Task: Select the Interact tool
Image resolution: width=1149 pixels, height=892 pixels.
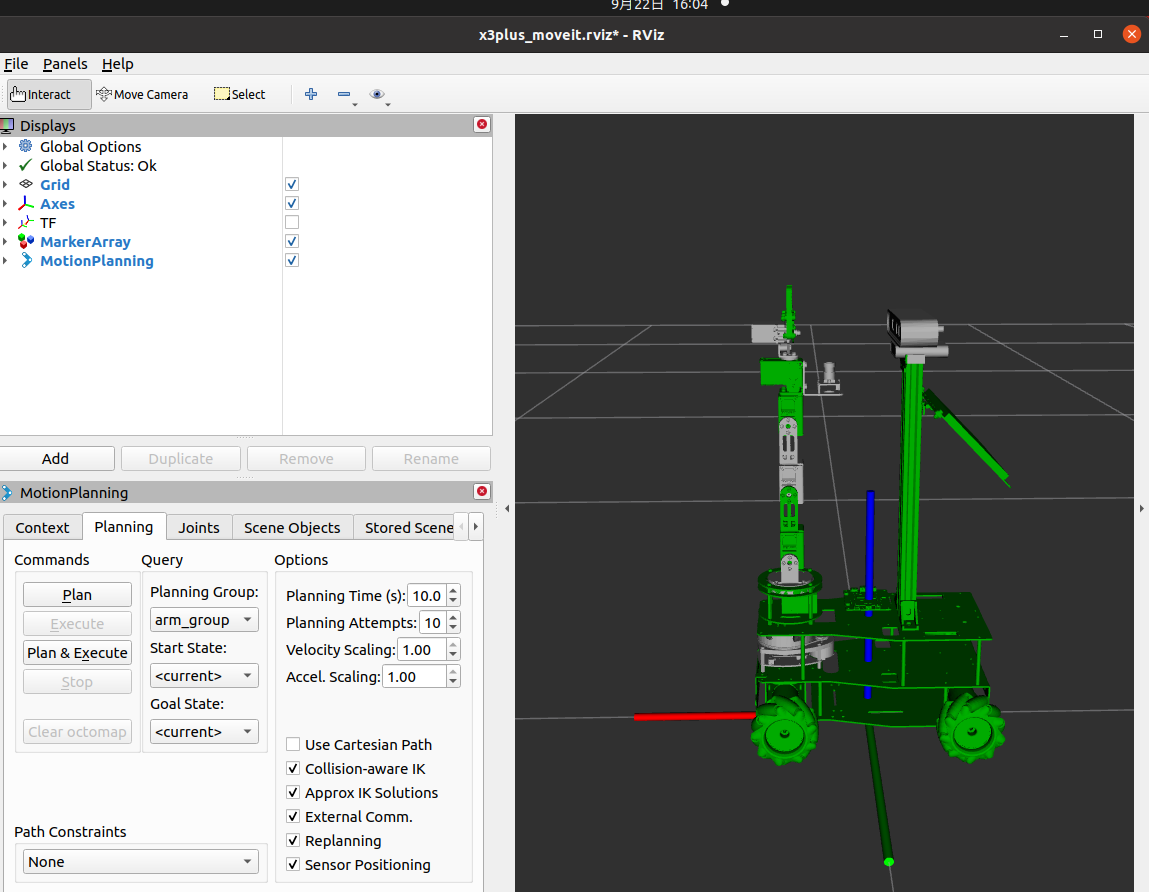Action: pos(49,95)
